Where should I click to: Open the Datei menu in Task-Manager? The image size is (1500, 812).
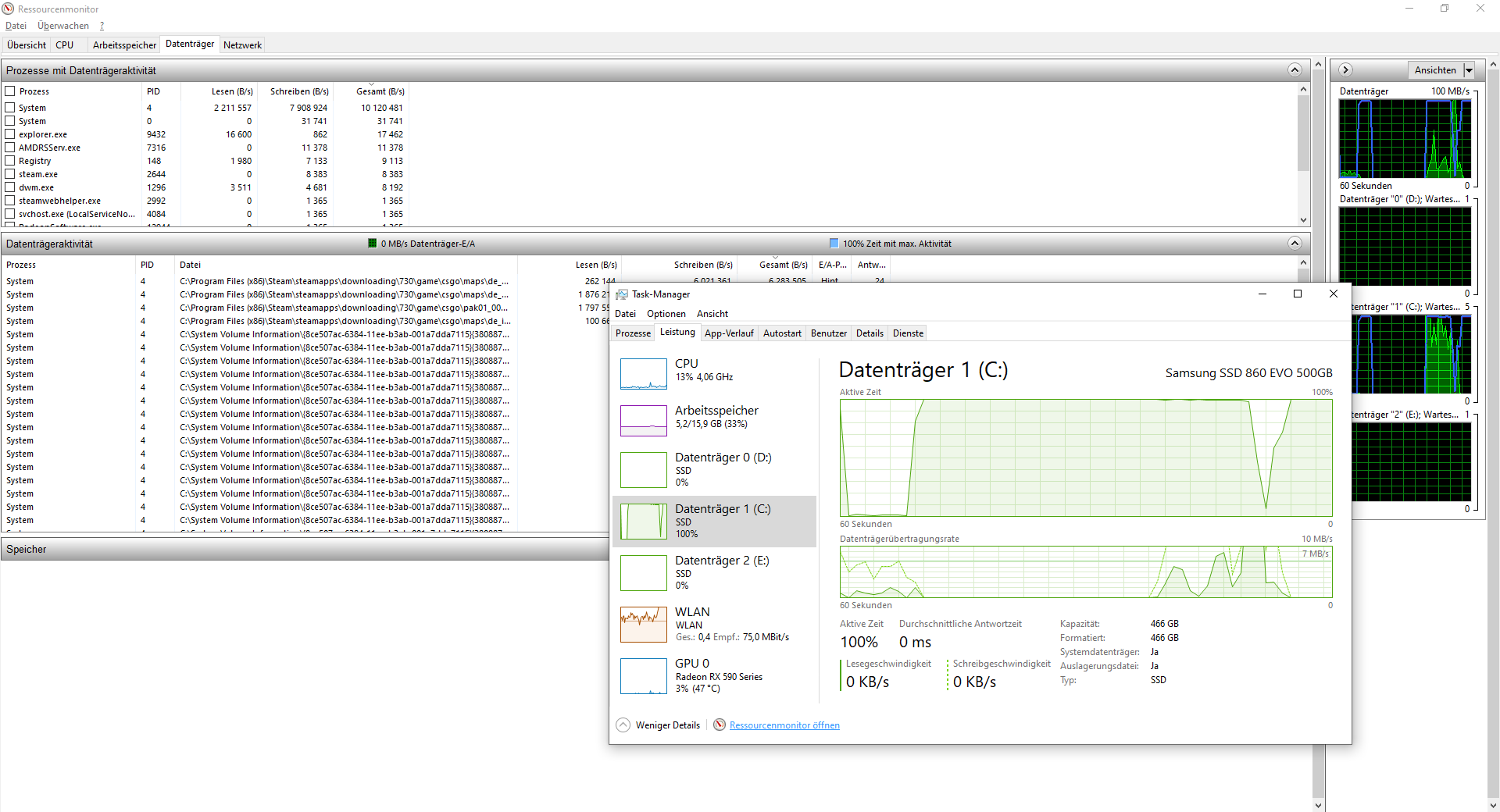[625, 314]
